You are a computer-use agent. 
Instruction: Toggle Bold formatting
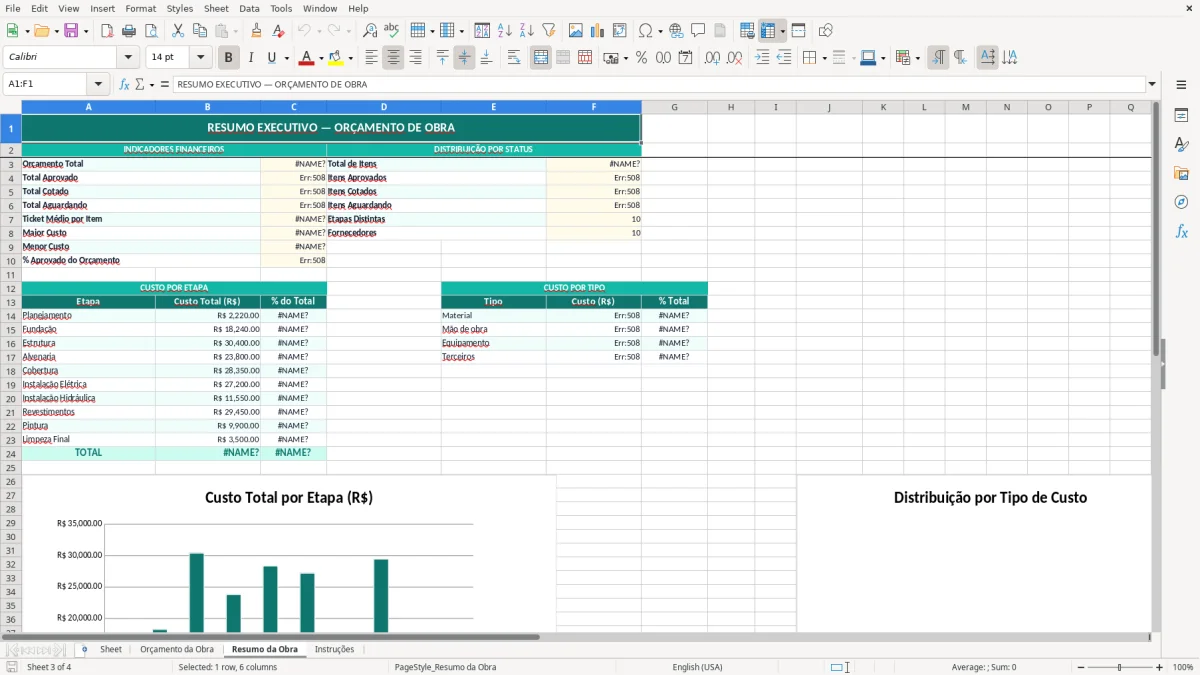(x=228, y=58)
